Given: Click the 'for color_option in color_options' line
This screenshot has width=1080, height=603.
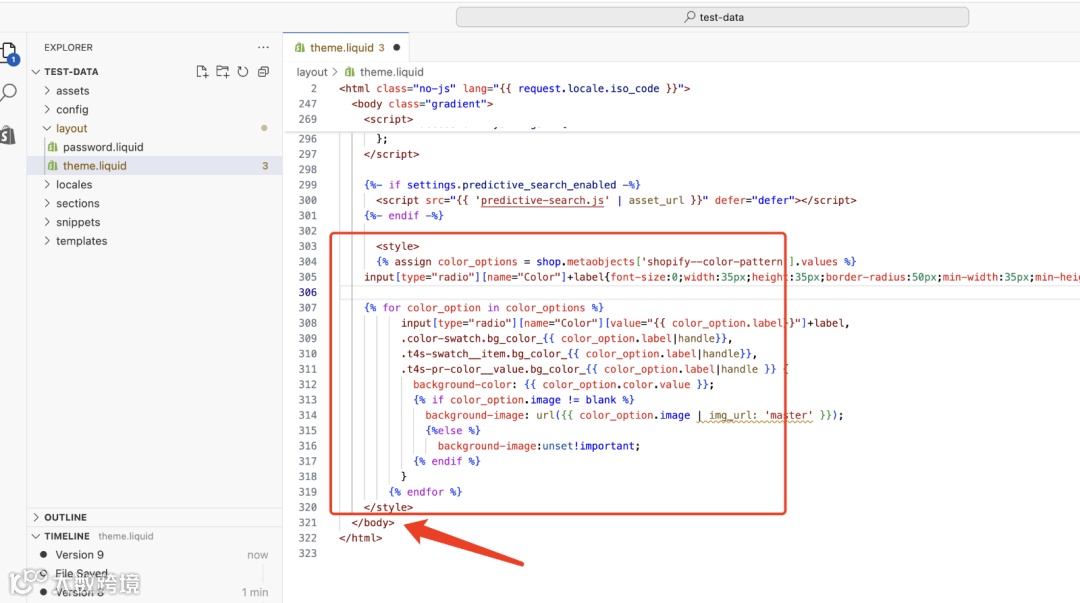Looking at the screenshot, I should point(484,307).
